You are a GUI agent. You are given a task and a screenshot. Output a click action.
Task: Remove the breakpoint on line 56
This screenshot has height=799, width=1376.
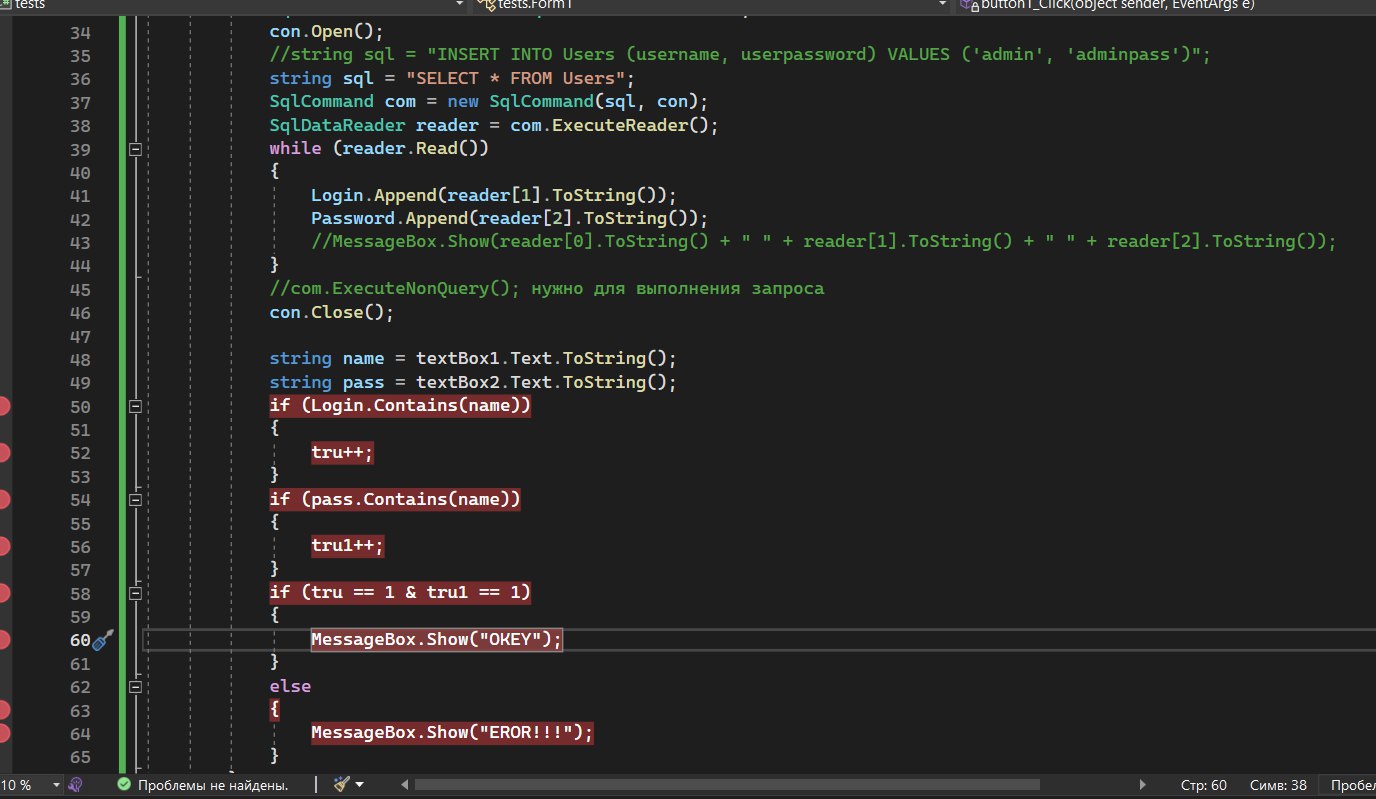pyautogui.click(x=3, y=546)
